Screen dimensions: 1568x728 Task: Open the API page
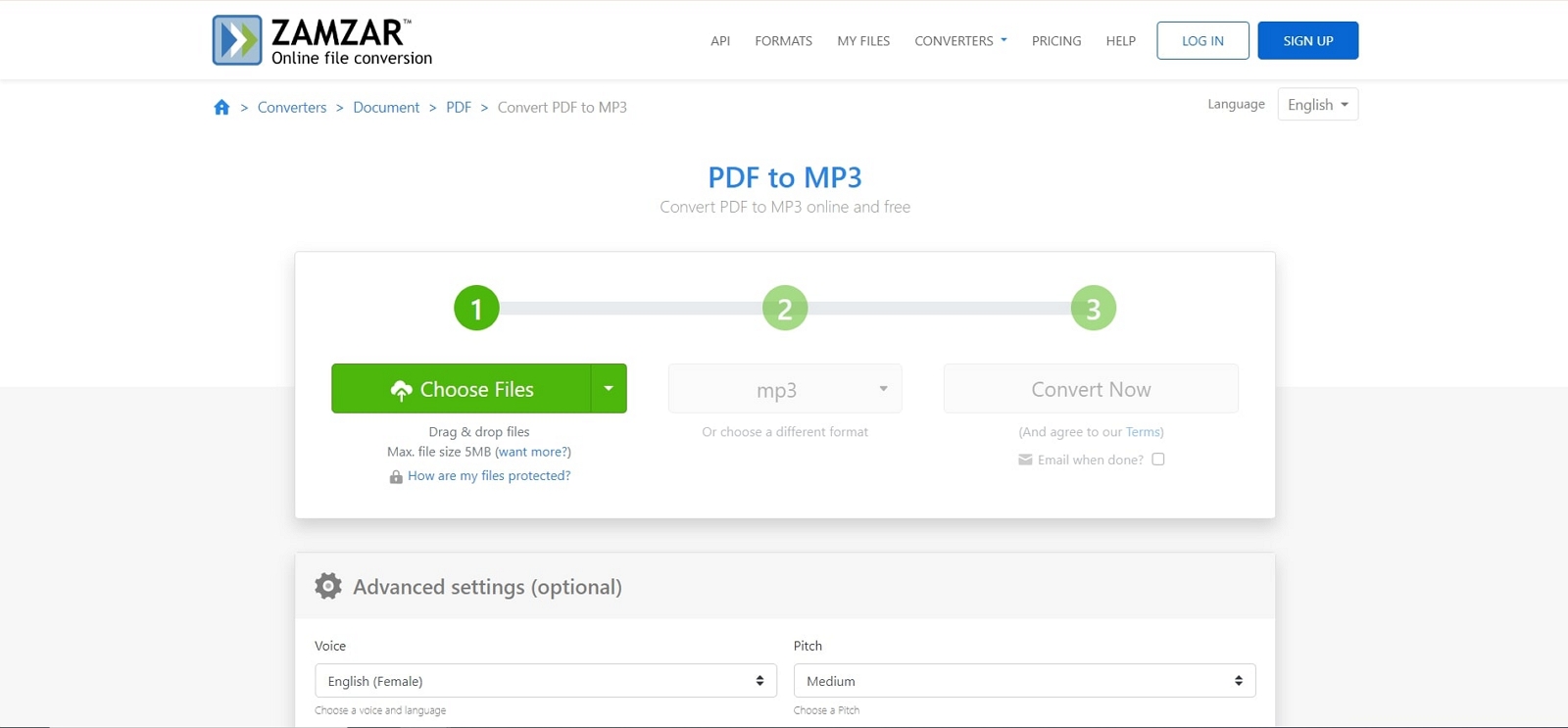click(720, 41)
